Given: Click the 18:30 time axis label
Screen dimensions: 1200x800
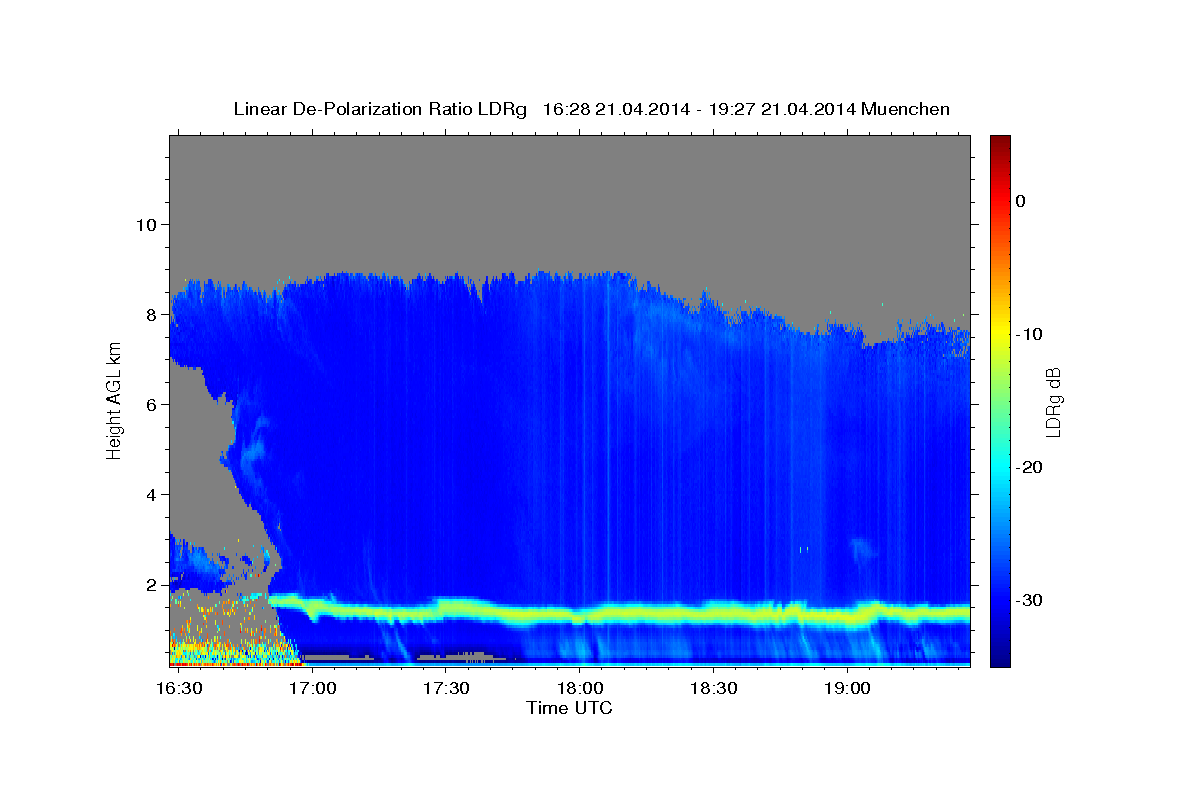Looking at the screenshot, I should click(x=713, y=689).
